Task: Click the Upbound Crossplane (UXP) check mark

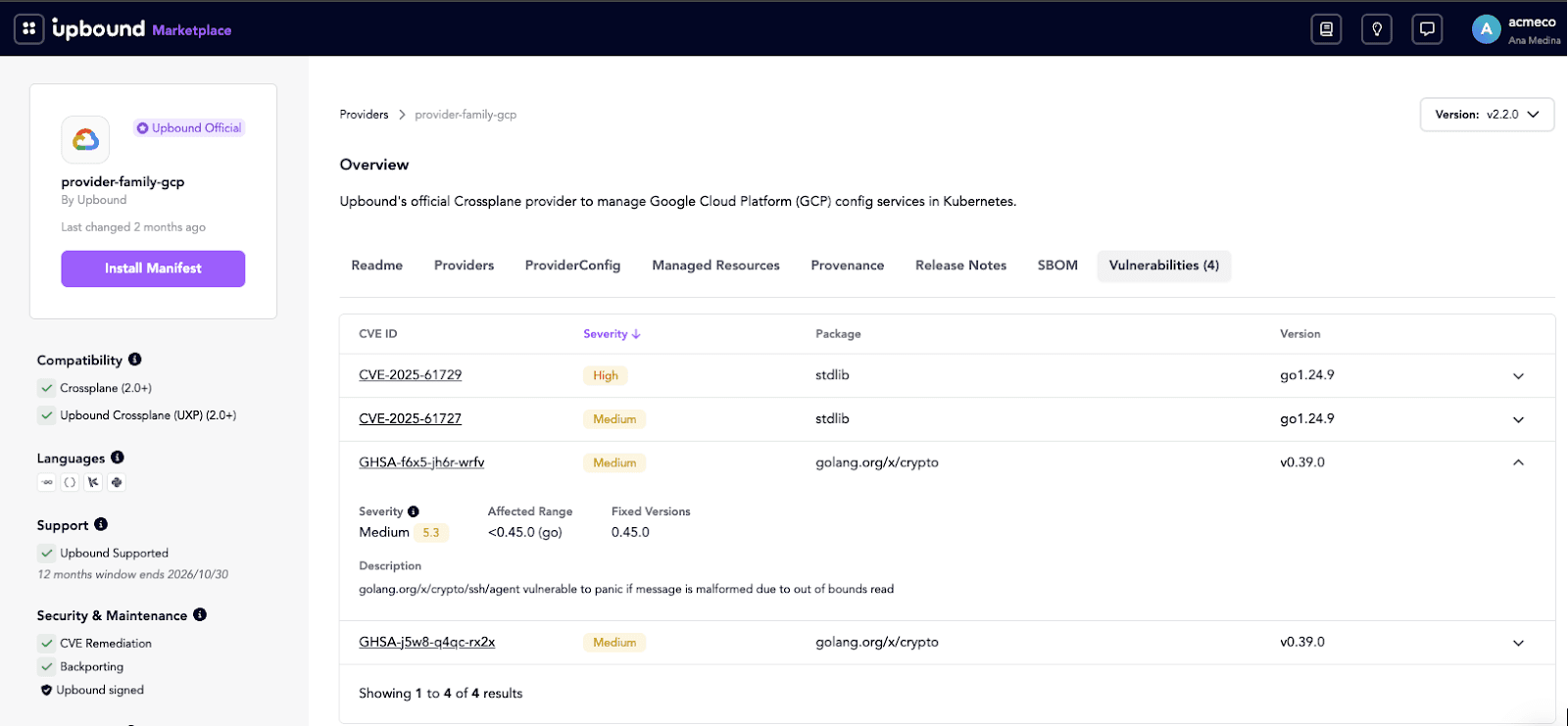Action: click(x=46, y=415)
